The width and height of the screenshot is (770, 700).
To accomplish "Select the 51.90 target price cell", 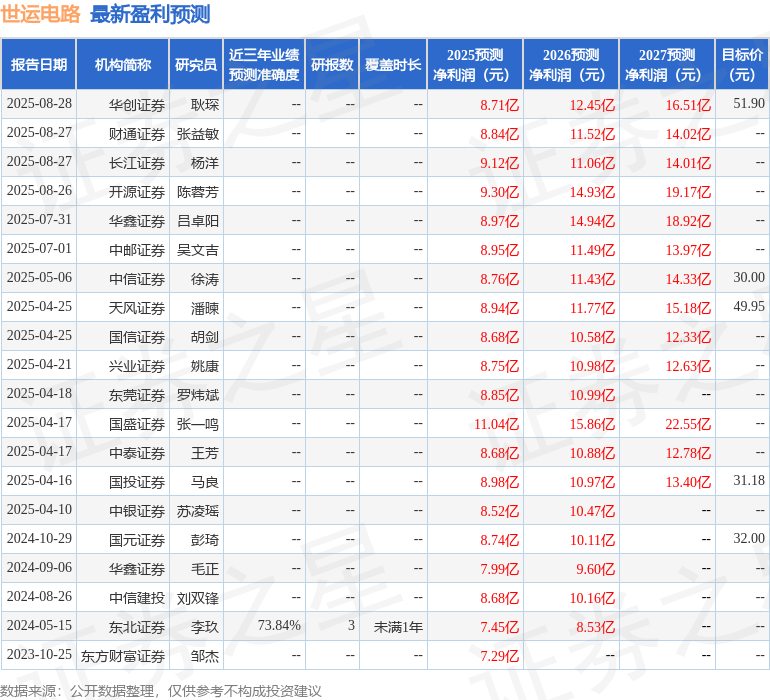I will point(748,104).
